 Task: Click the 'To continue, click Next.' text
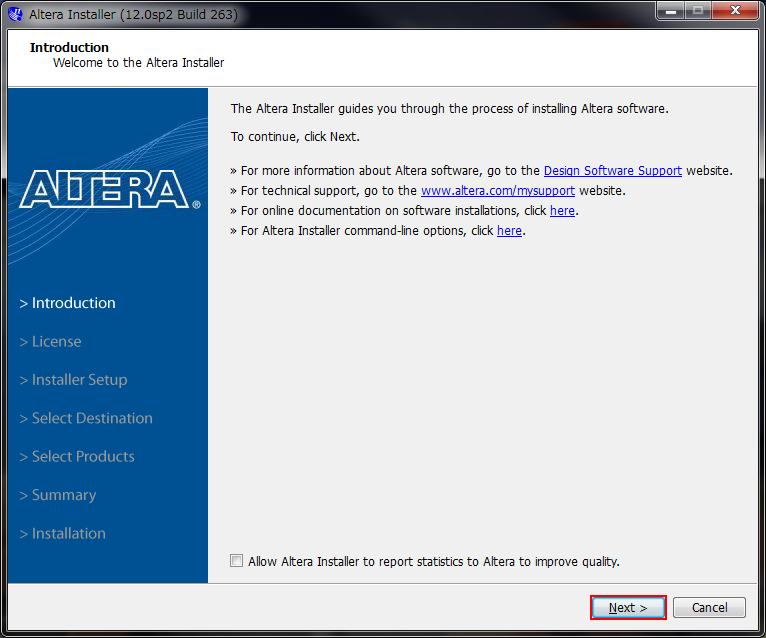295,137
